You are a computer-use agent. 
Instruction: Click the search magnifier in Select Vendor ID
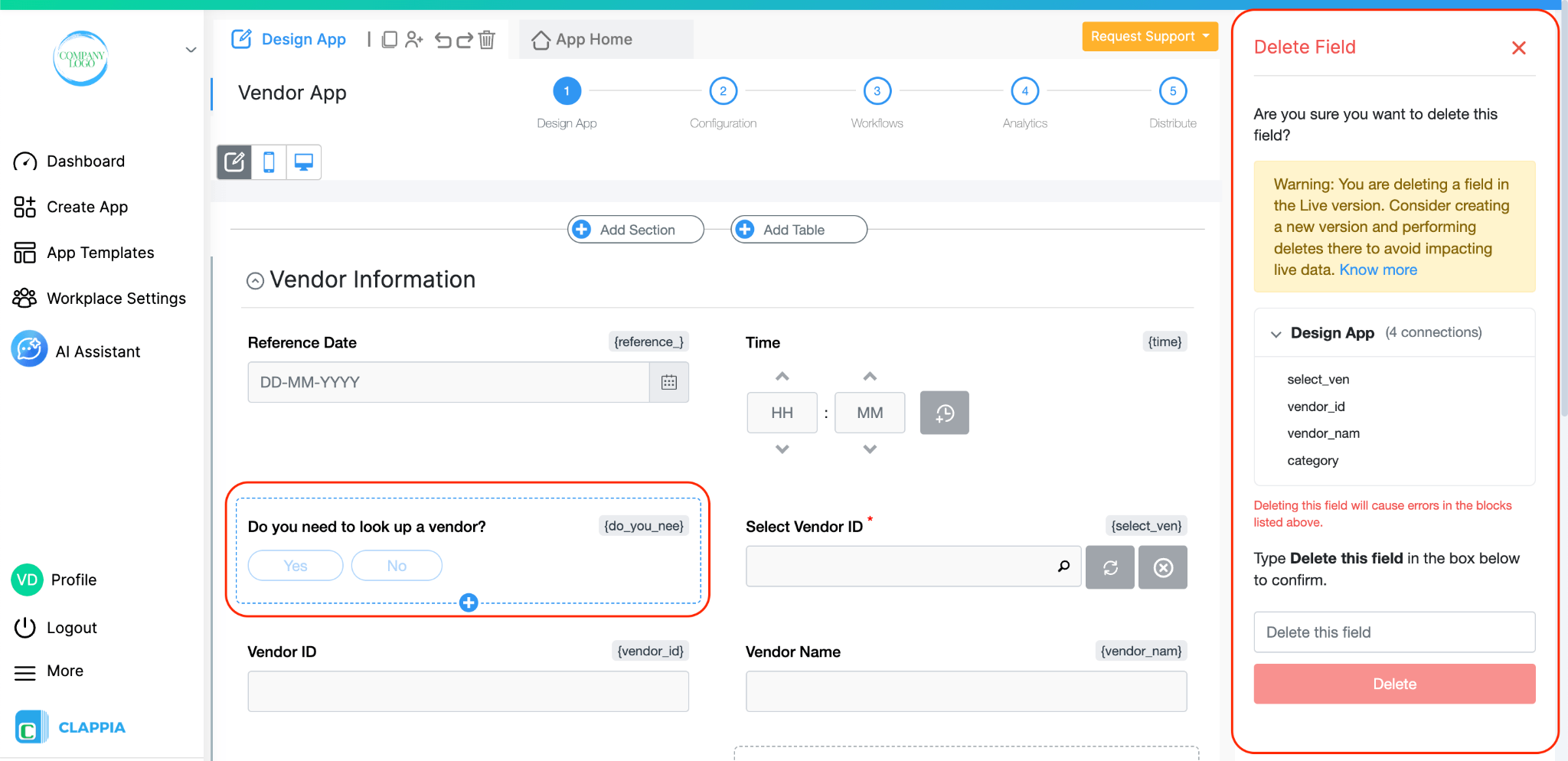[1063, 567]
